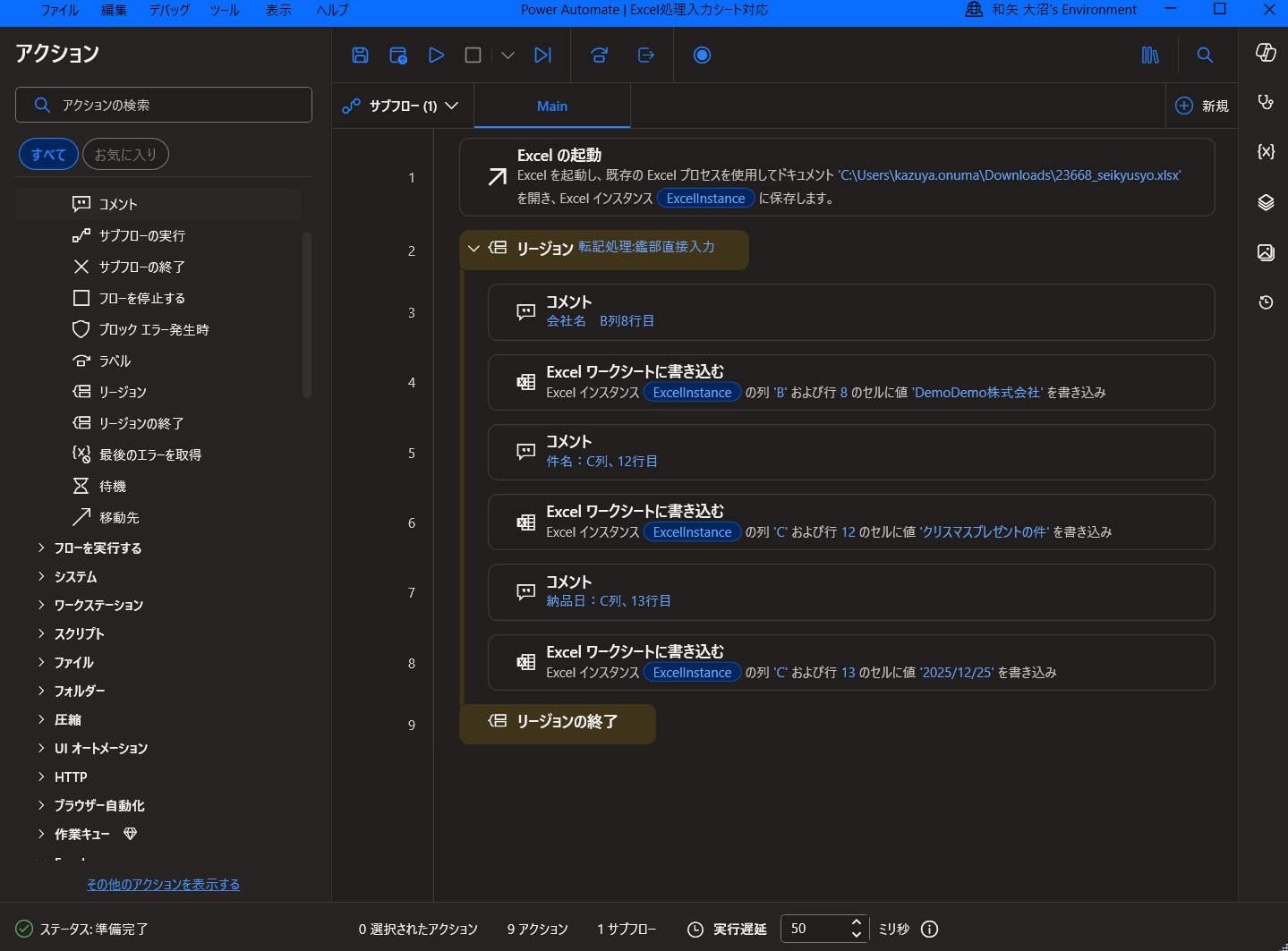The height and width of the screenshot is (951, 1288).
Task: Select the コメント action in the actions list
Action: [158, 204]
